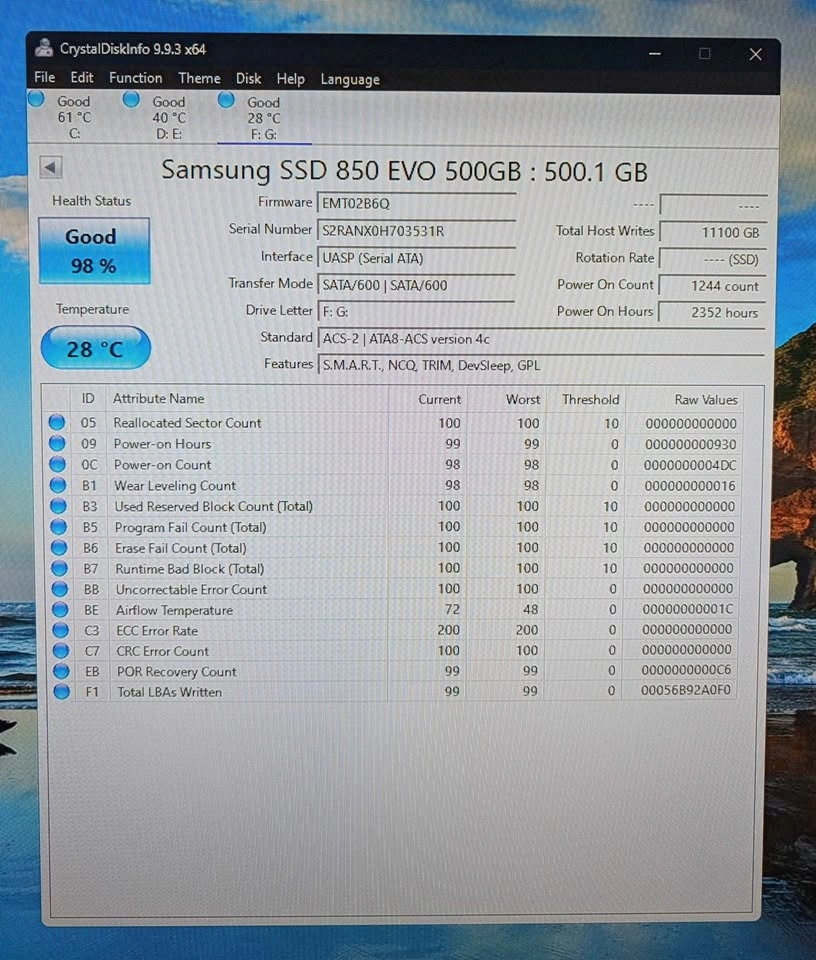Image resolution: width=816 pixels, height=960 pixels.
Task: Click status icon for Used Reserved Block Count
Action: pyautogui.click(x=58, y=506)
